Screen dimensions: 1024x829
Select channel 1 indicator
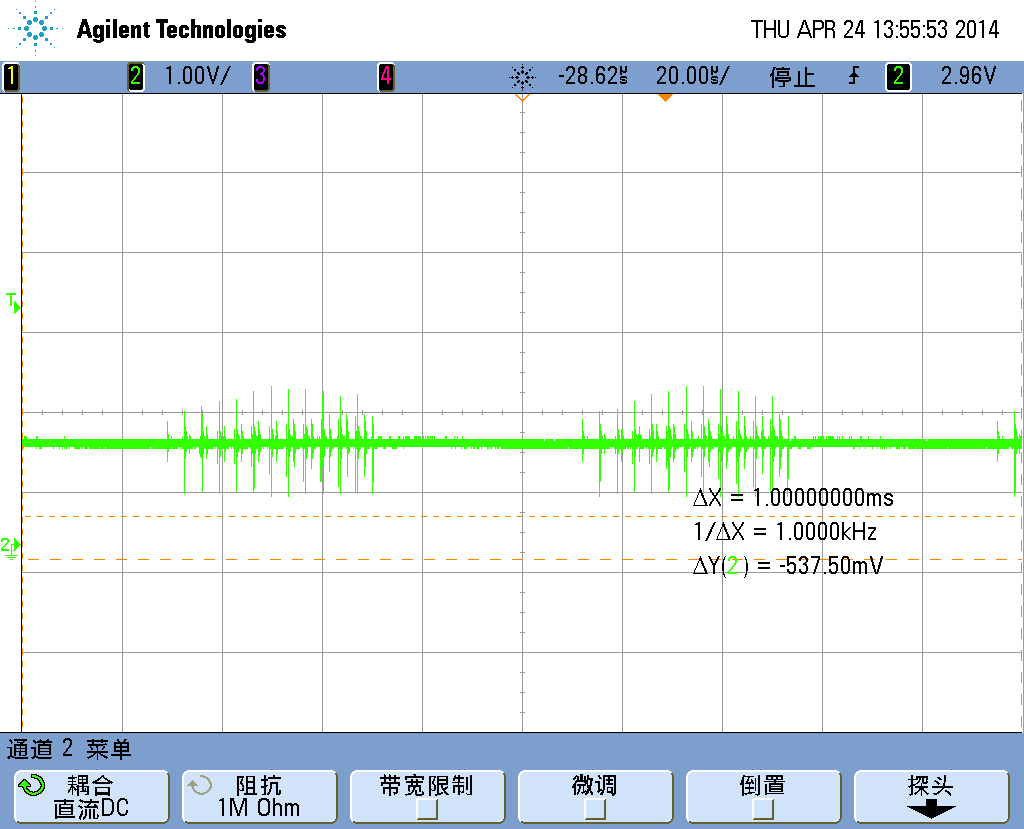pos(10,76)
